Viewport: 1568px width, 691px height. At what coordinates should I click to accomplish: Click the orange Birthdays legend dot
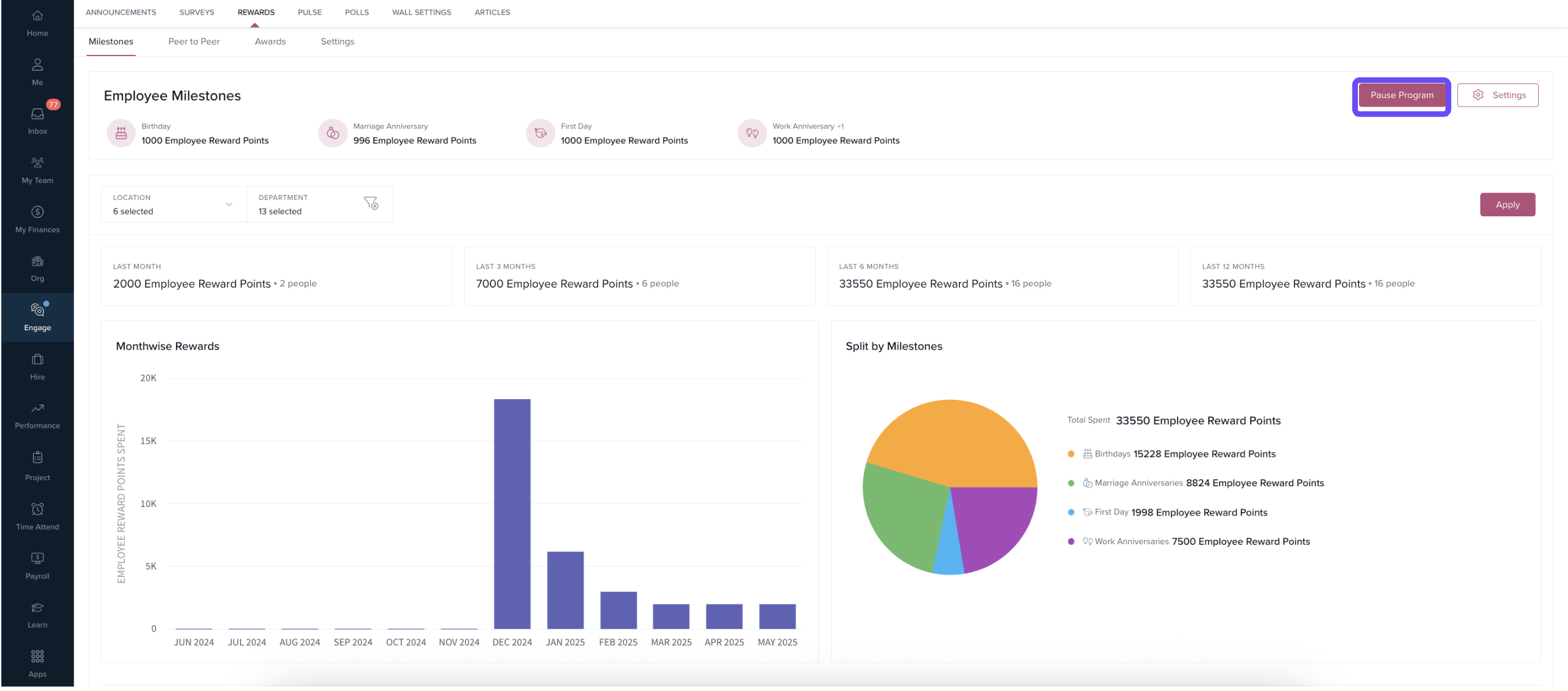[x=1071, y=455]
